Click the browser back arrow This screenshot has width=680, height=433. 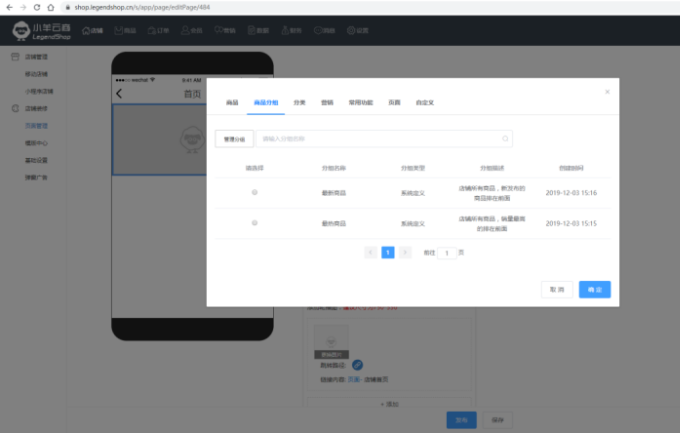click(x=8, y=6)
